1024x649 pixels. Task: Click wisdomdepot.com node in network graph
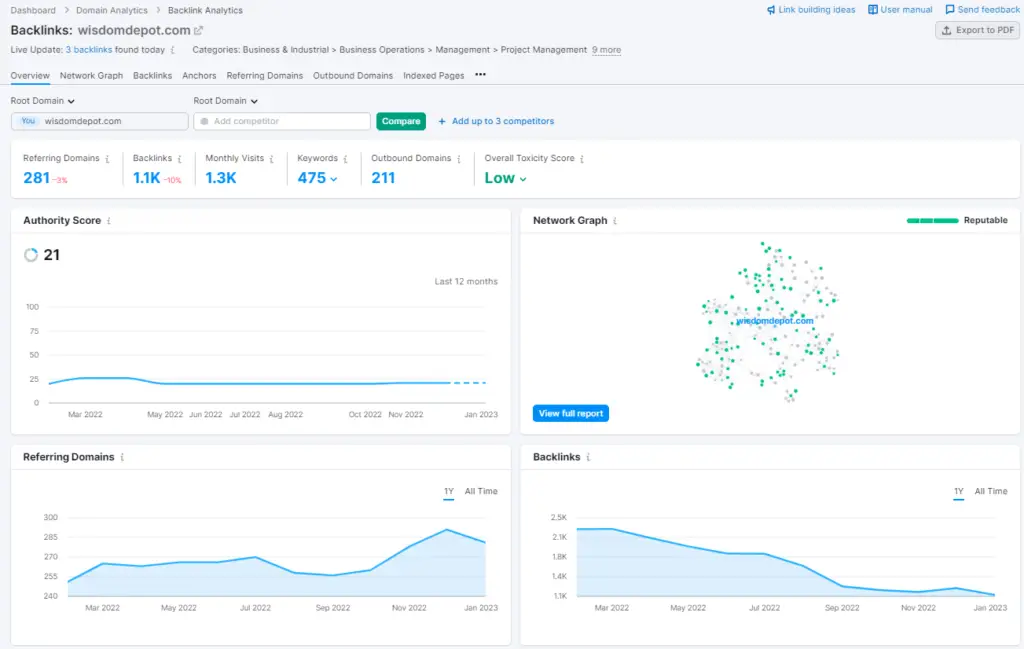[x=775, y=321]
